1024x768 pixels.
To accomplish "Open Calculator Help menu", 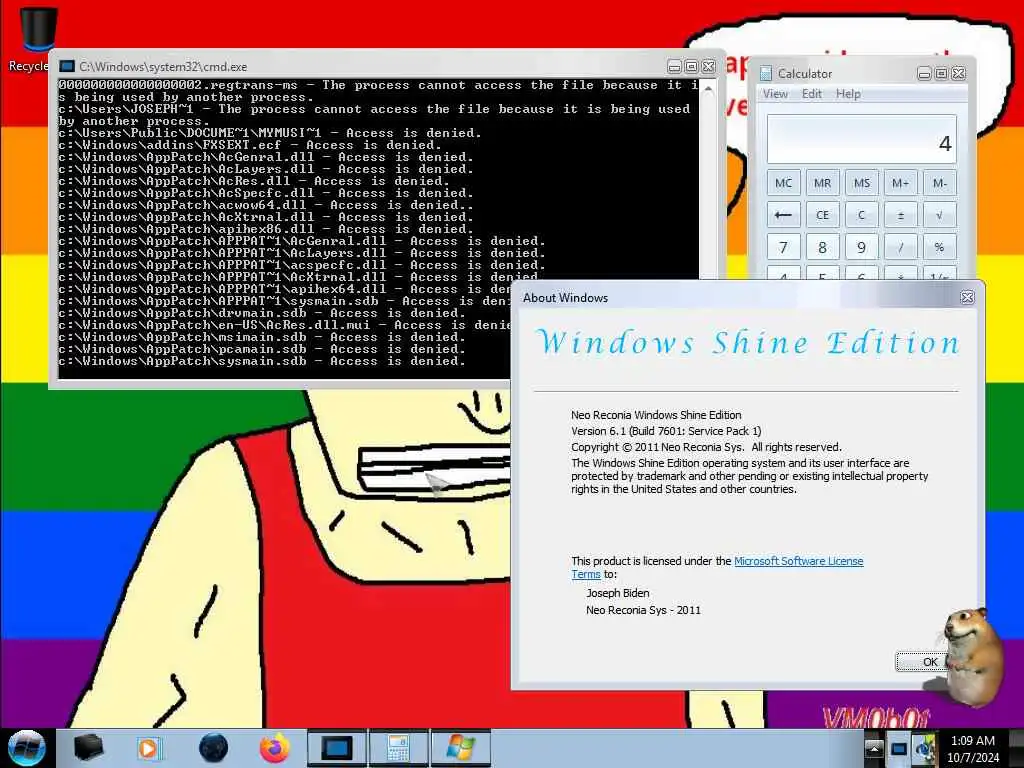I will [848, 94].
